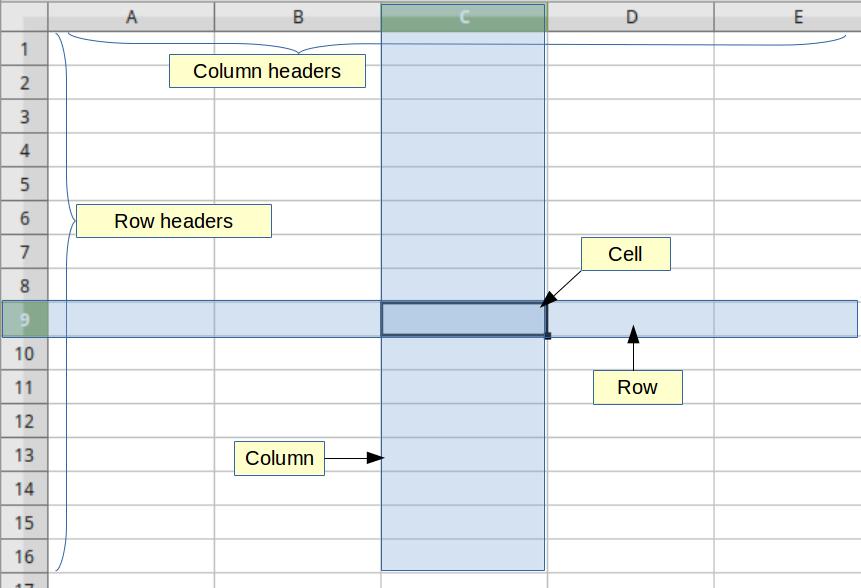
Task: Click the "Cell" callout label
Action: (625, 254)
